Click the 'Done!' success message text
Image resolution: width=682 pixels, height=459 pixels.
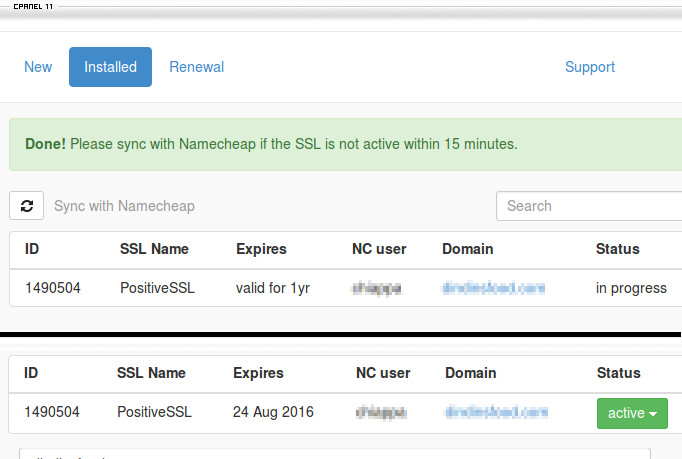[x=271, y=144]
